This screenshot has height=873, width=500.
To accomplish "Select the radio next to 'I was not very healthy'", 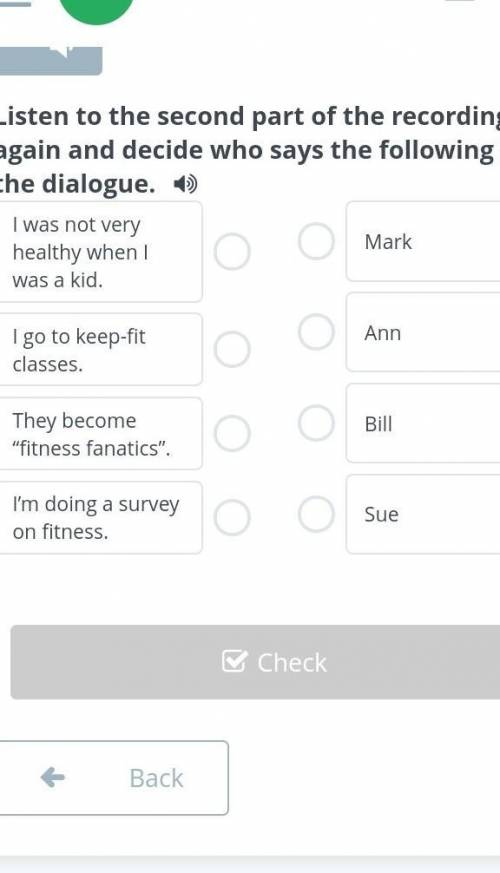I will [x=232, y=252].
